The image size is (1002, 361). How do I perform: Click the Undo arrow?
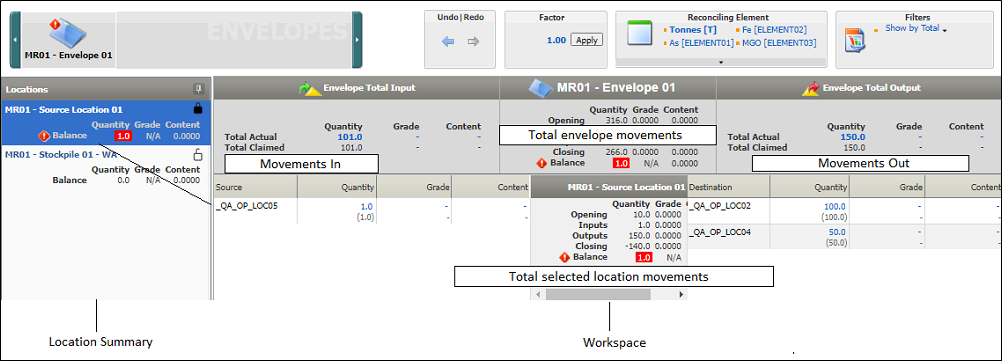(x=448, y=42)
